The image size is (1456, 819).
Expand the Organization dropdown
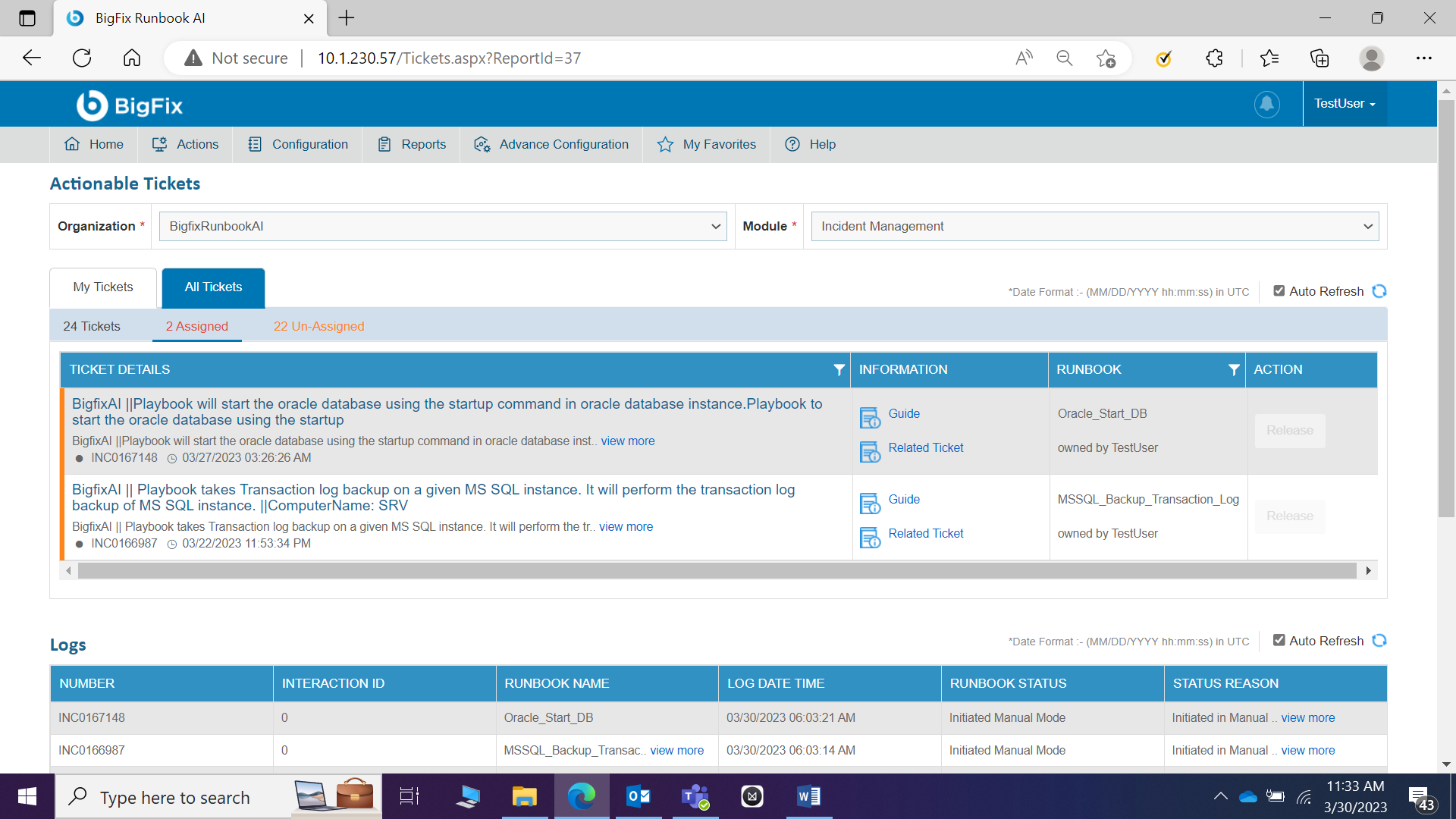[x=443, y=226]
